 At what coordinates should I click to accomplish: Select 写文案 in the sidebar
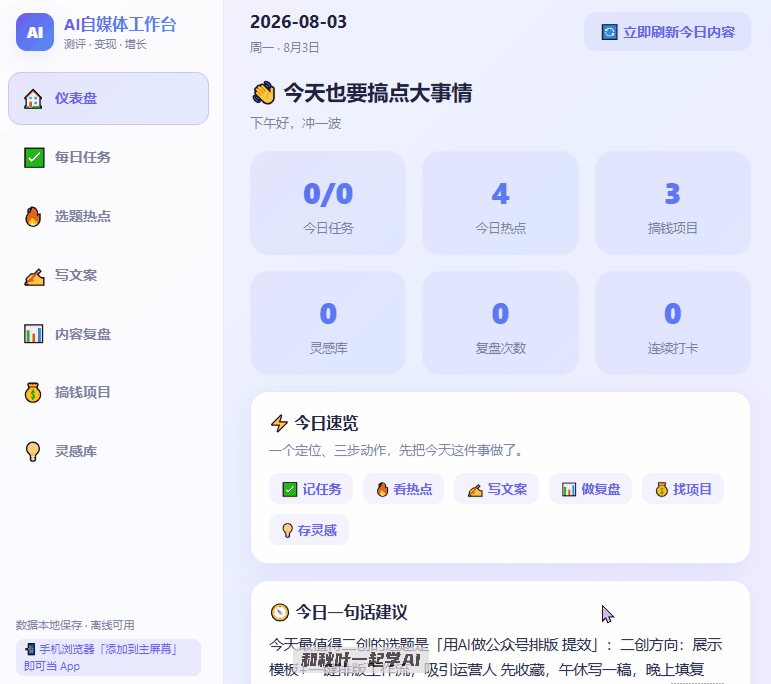109,275
